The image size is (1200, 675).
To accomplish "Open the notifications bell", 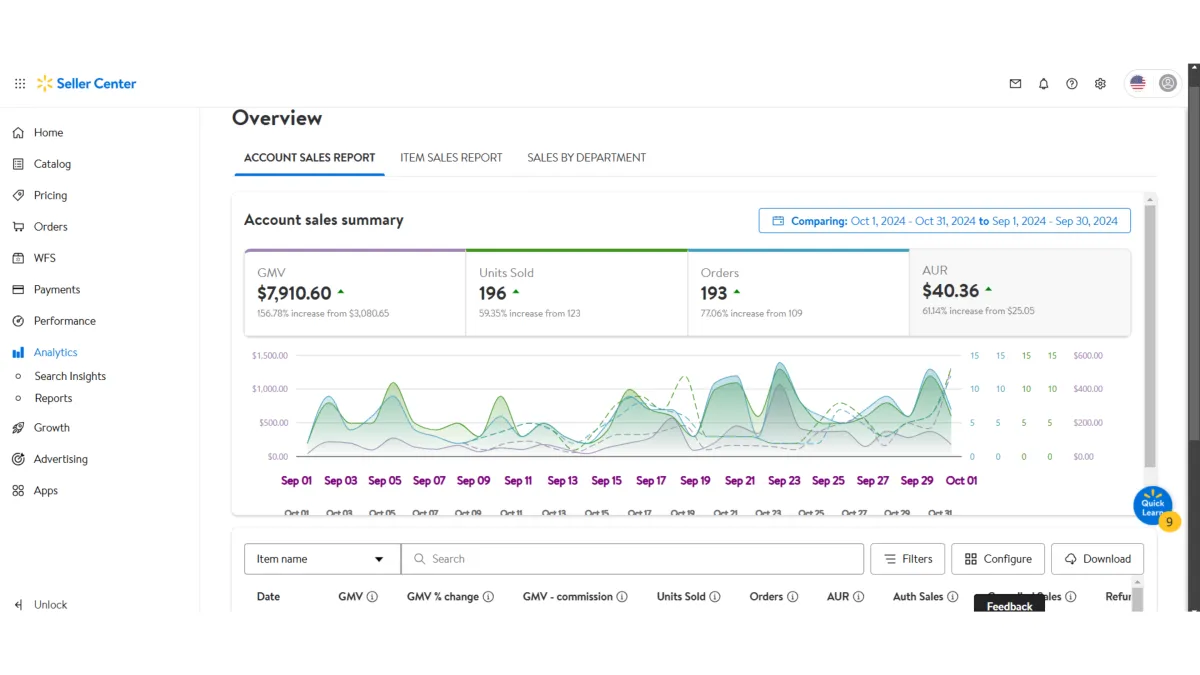I will point(1043,84).
